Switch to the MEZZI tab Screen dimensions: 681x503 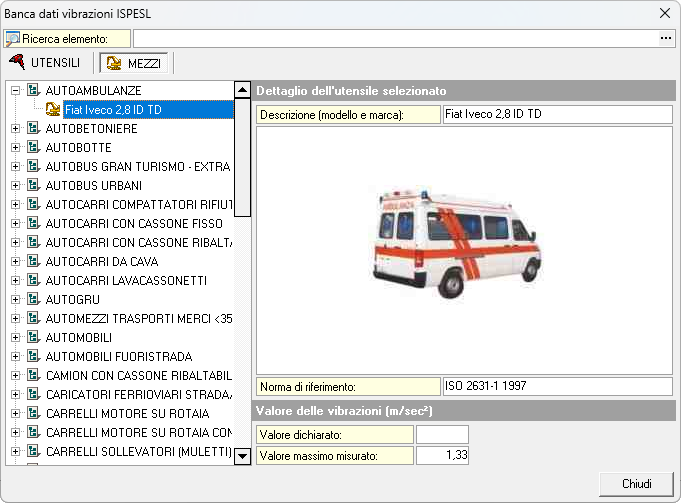point(133,63)
